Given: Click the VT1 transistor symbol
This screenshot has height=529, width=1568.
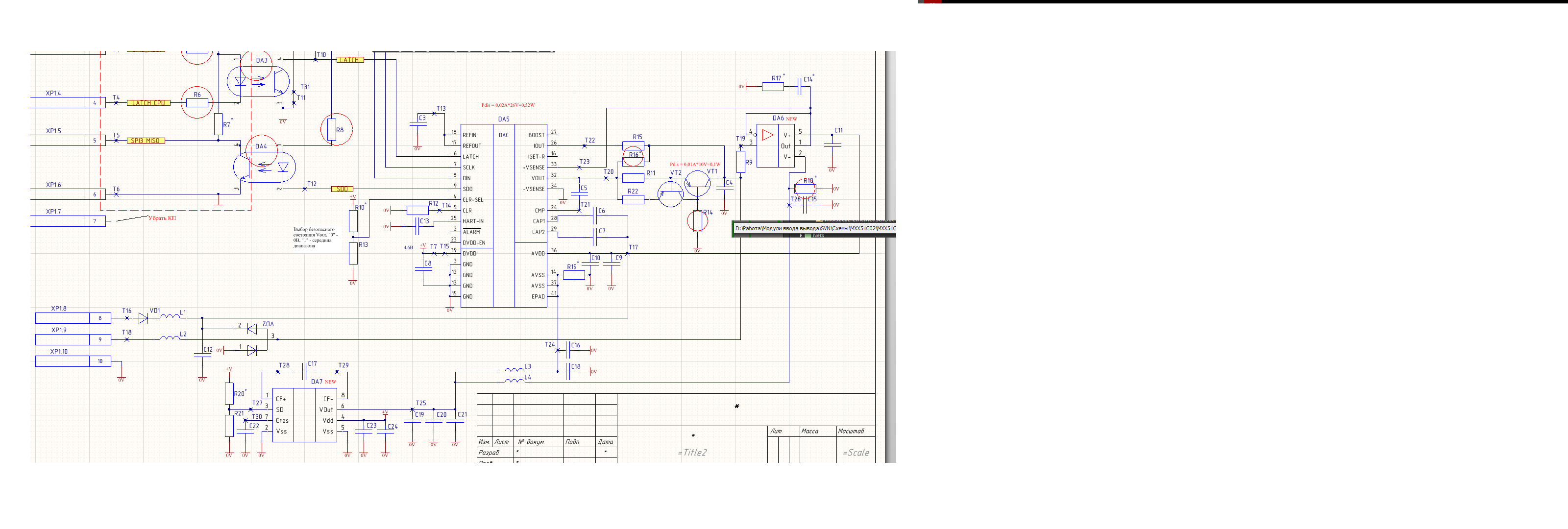Looking at the screenshot, I should click(x=697, y=183).
